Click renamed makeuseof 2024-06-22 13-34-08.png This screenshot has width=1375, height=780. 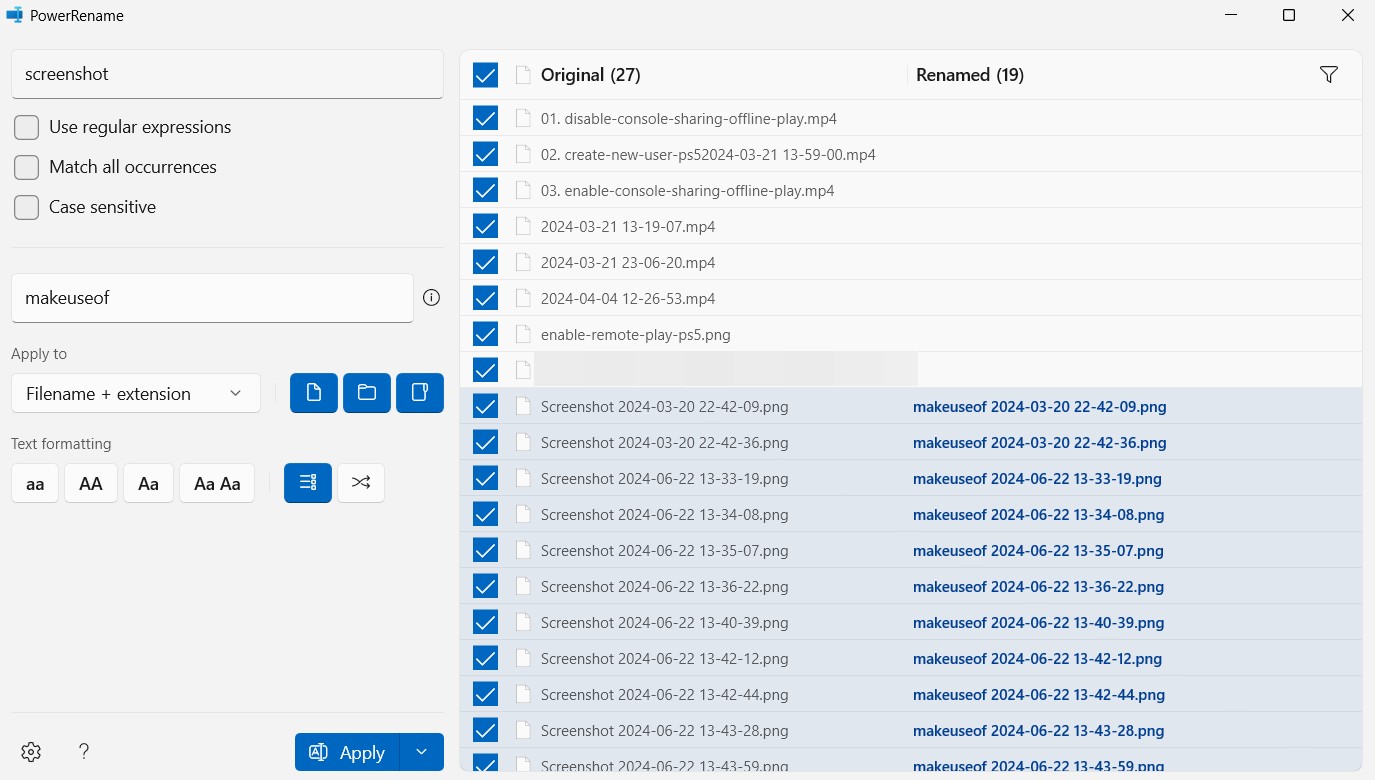[1038, 514]
